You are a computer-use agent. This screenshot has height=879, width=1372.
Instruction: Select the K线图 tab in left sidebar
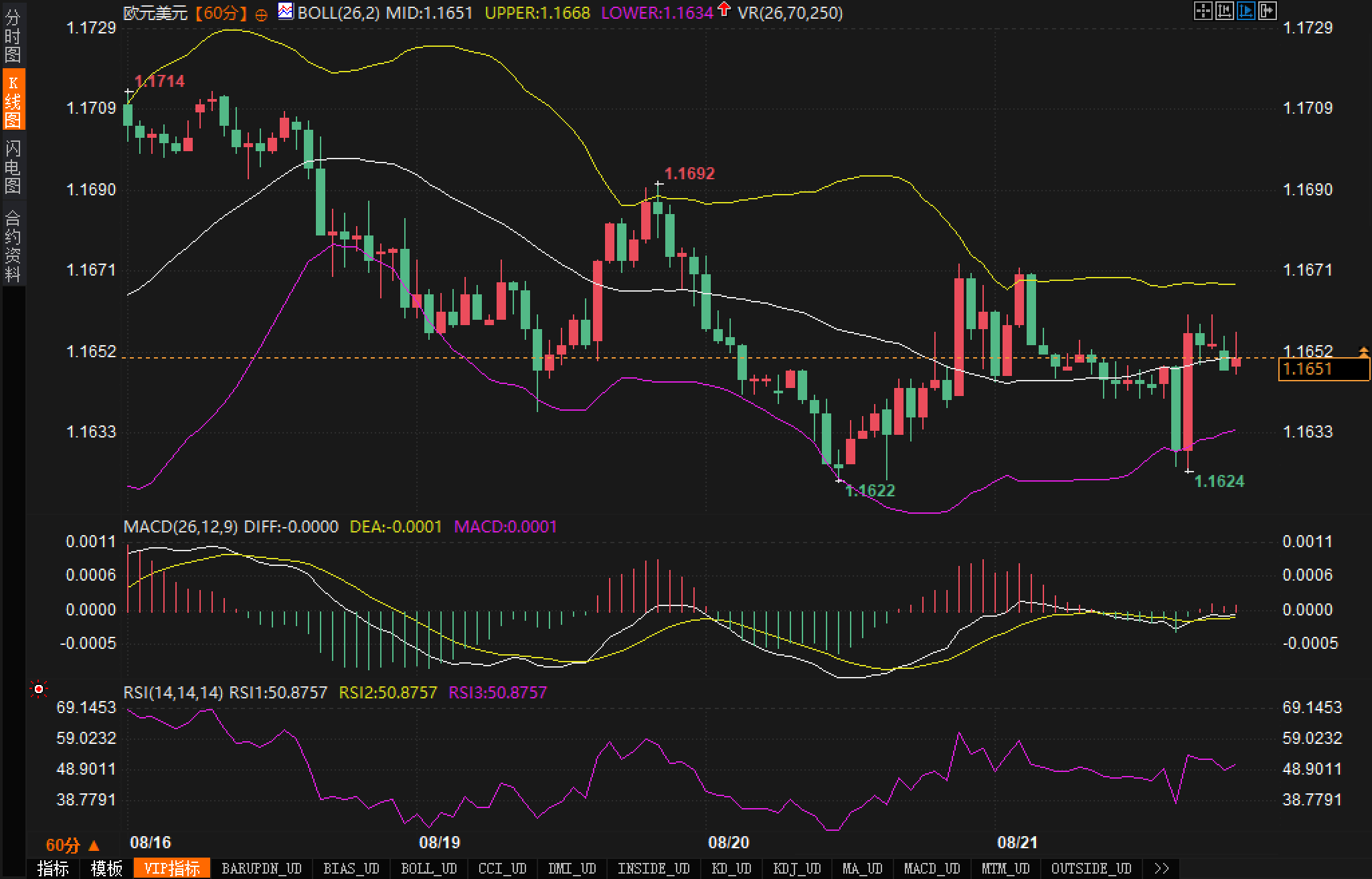(x=13, y=100)
